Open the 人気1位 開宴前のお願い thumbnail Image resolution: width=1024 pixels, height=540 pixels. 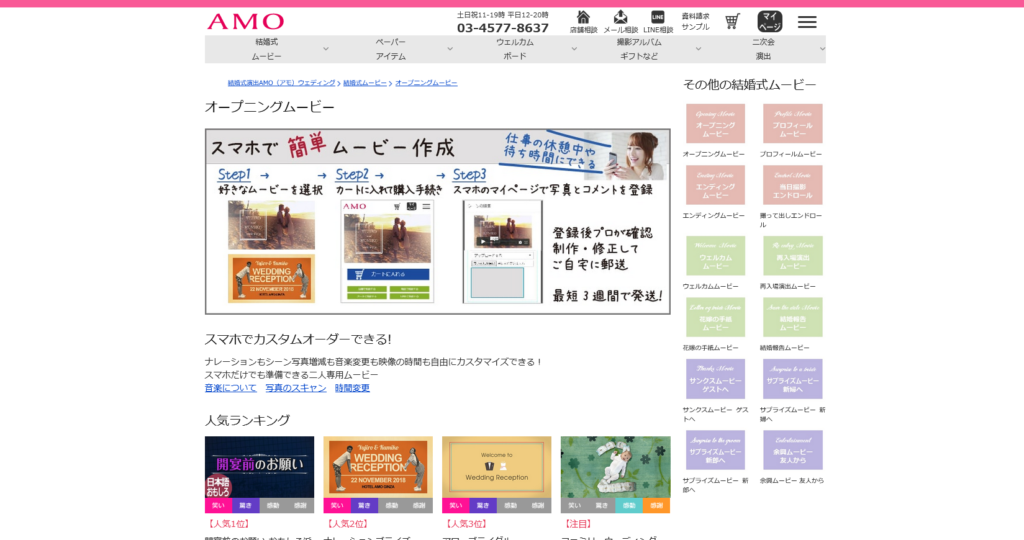coord(259,467)
